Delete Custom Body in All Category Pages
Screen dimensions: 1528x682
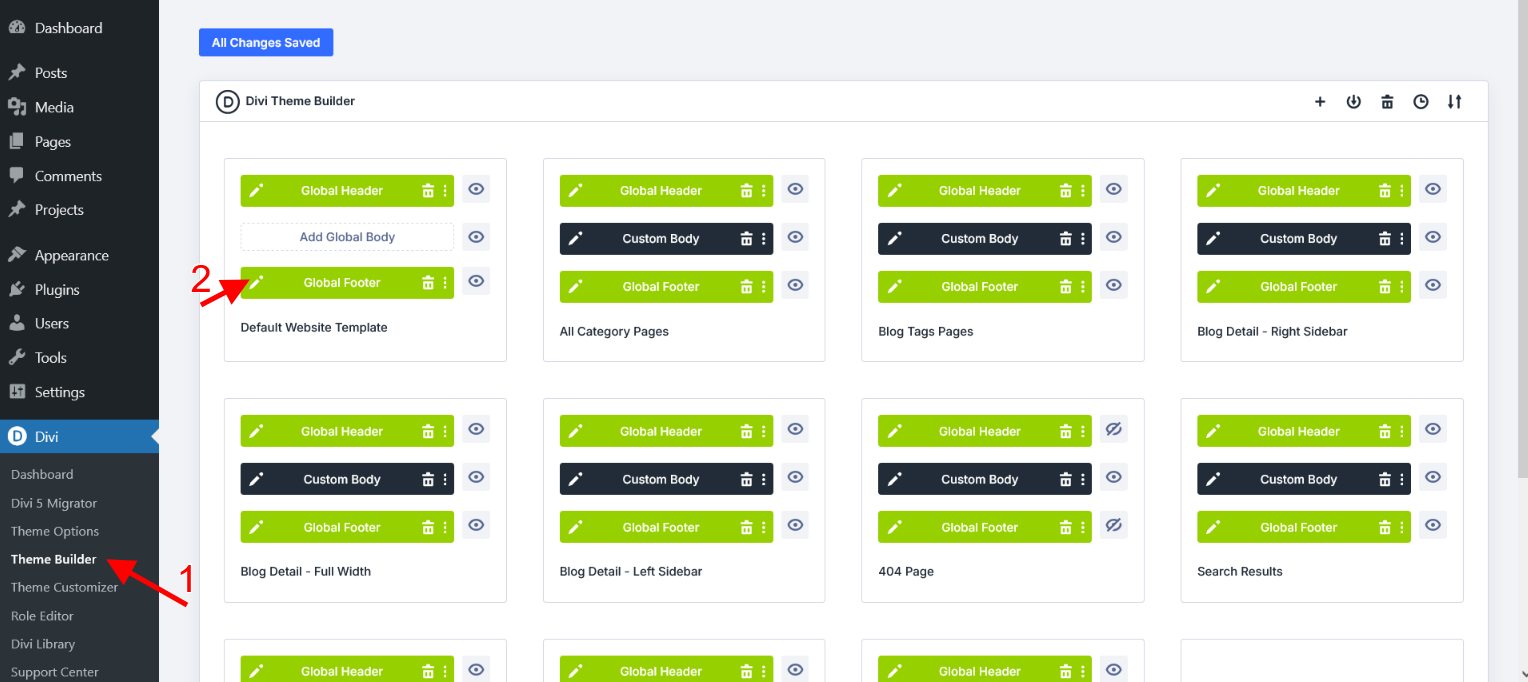pos(747,239)
